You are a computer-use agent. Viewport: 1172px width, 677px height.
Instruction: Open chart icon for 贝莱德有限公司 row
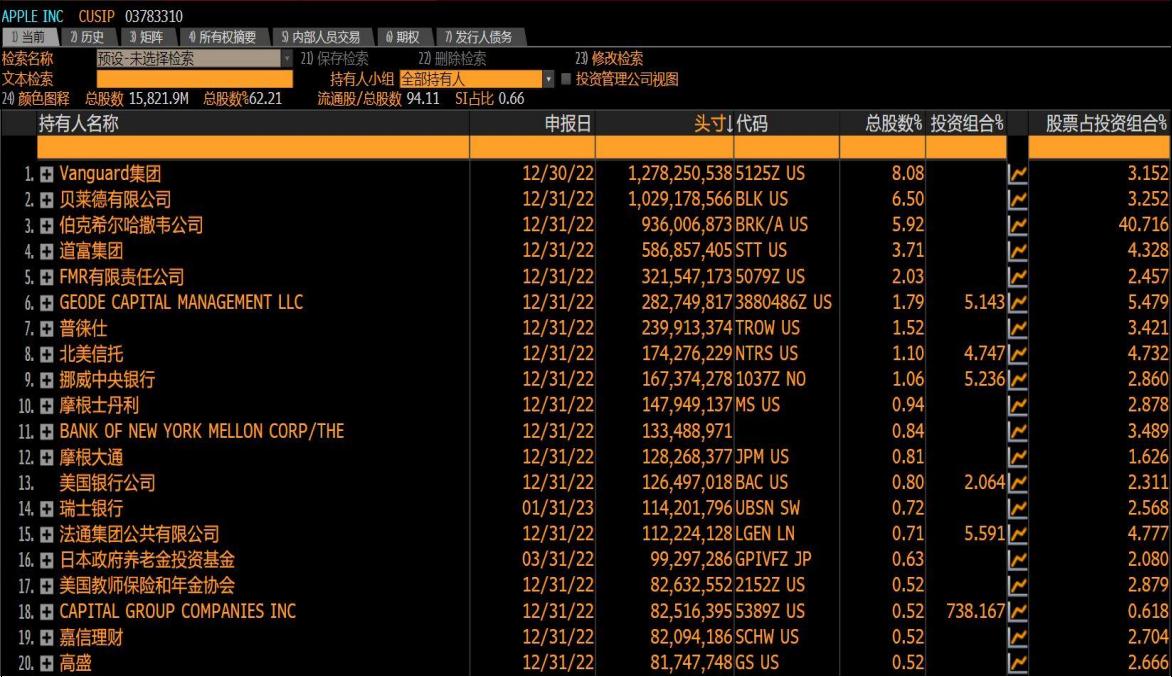(1017, 200)
